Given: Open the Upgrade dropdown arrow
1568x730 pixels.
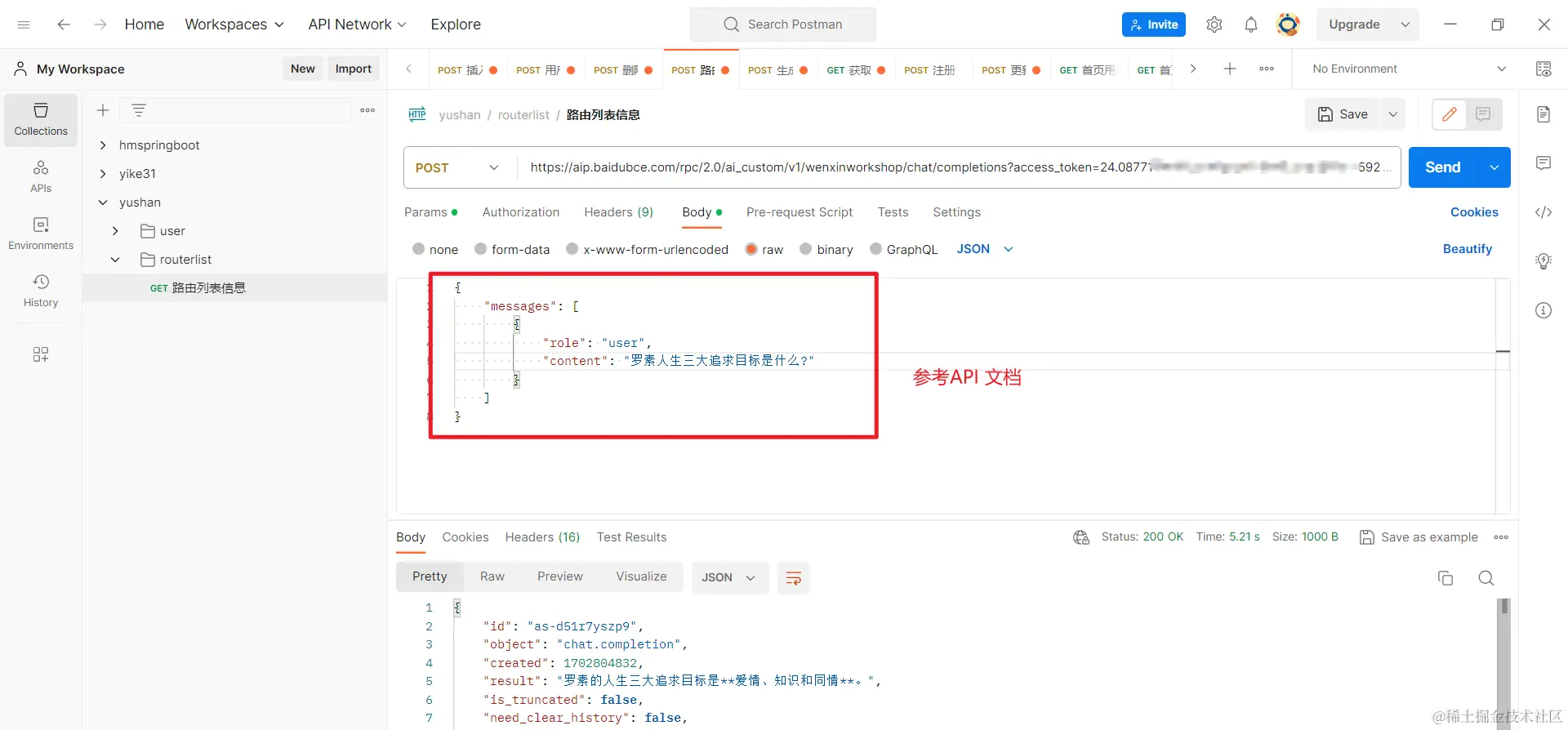Looking at the screenshot, I should [1405, 24].
